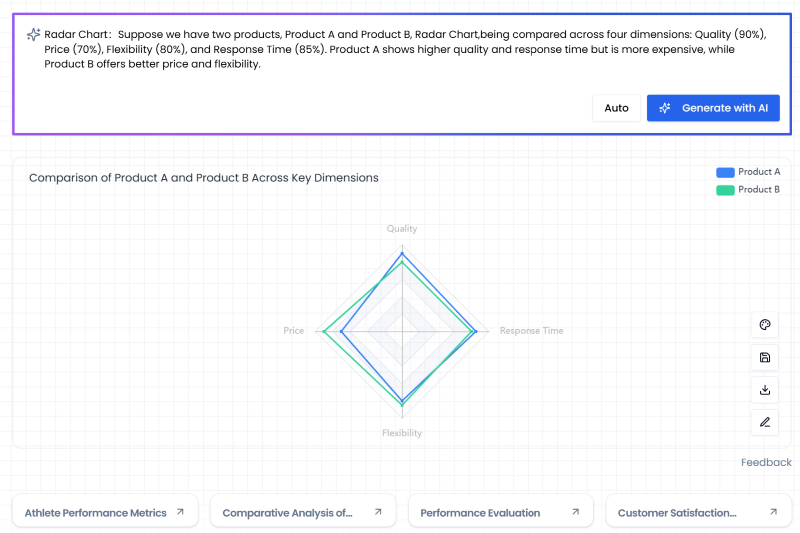800x533 pixels.
Task: Click the arrow icon on Athlete Performance Metrics
Action: 180,512
